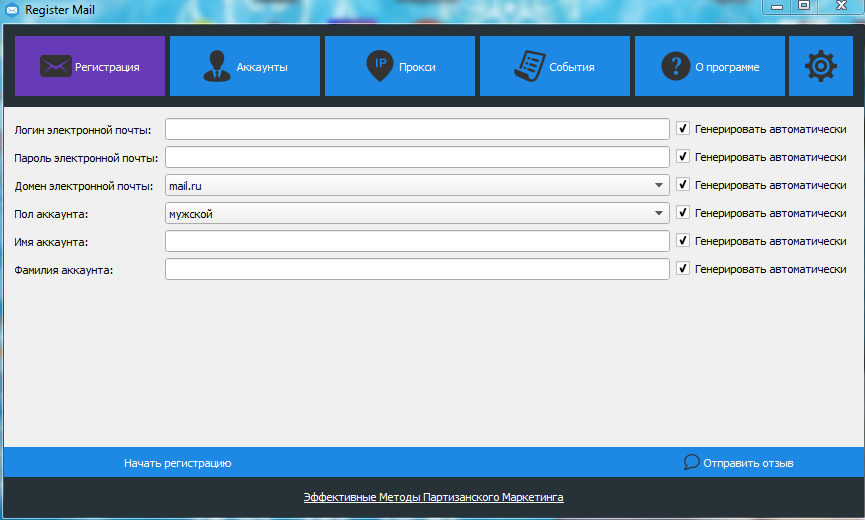Expand the mail.ru domain dropdown
Image resolution: width=865 pixels, height=520 pixels.
(659, 185)
